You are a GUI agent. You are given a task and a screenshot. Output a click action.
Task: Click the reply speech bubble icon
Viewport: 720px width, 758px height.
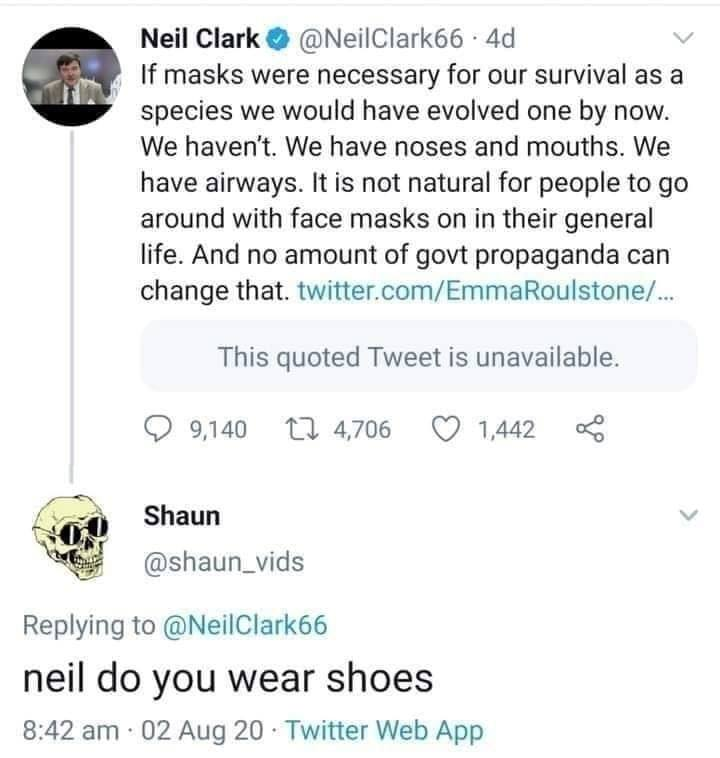pos(158,429)
